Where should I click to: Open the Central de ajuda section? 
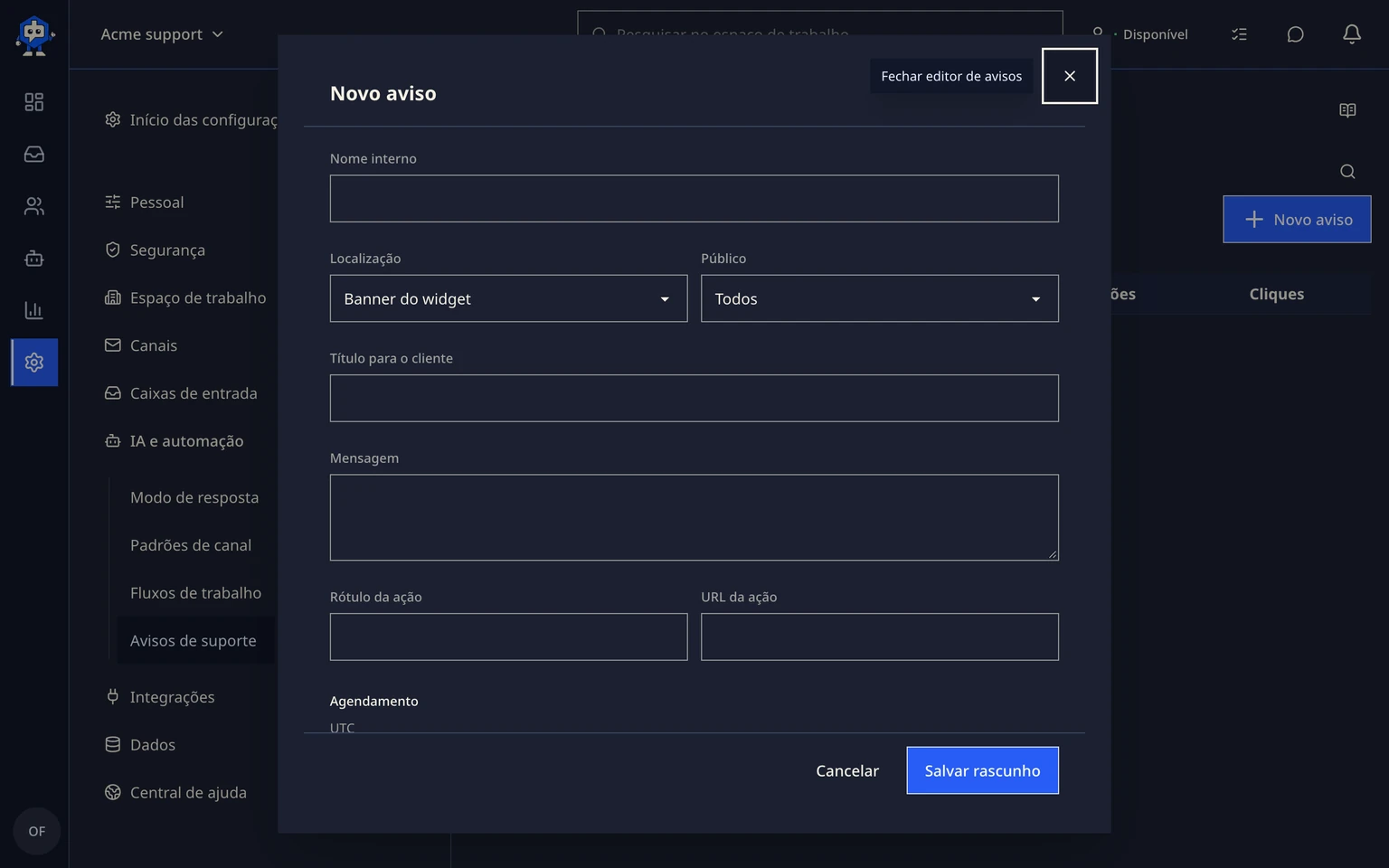175,793
